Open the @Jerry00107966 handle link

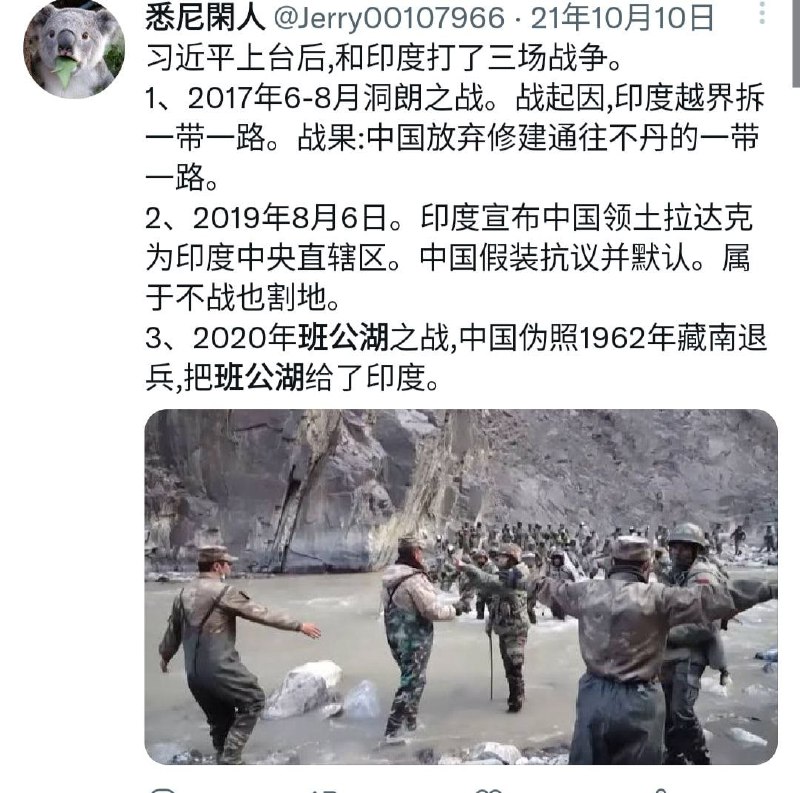(389, 18)
